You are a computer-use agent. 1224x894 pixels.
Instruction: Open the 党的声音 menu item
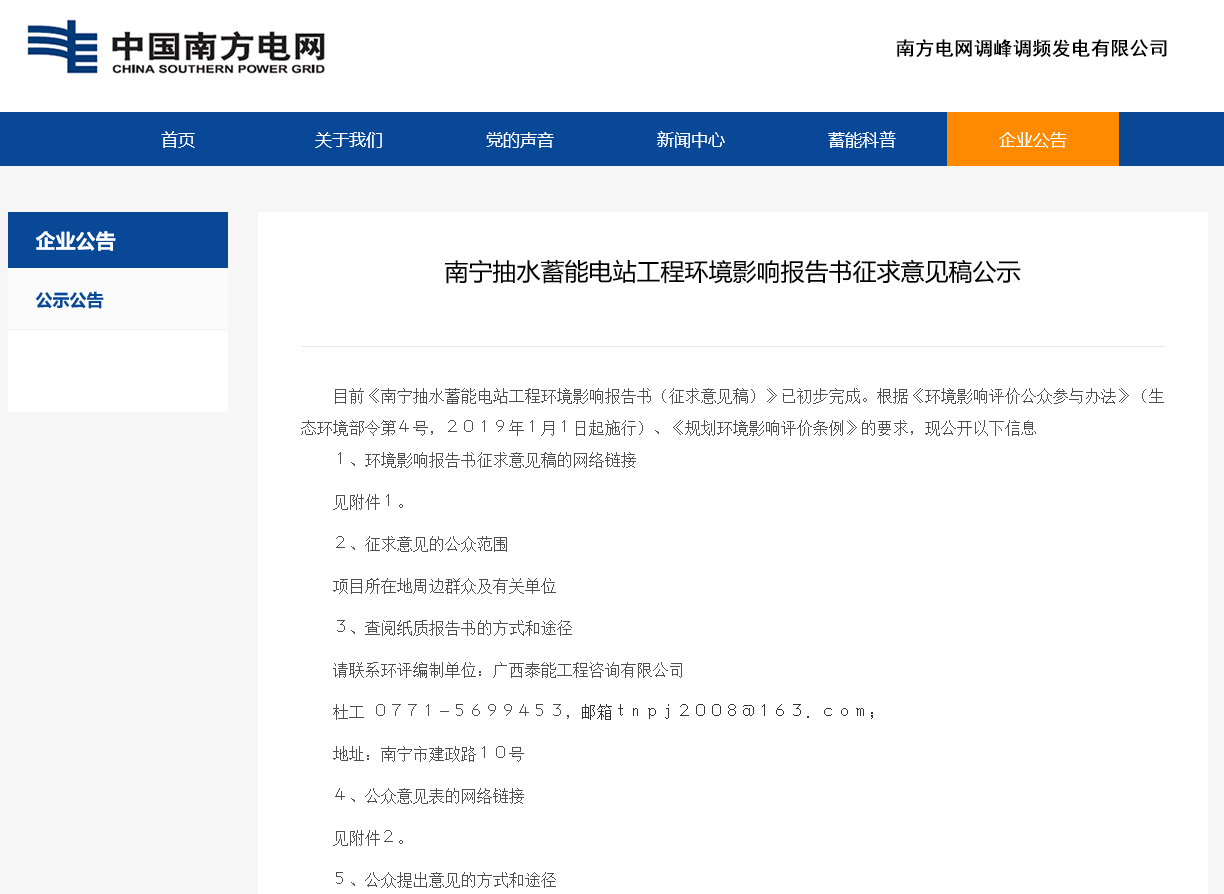coord(520,140)
